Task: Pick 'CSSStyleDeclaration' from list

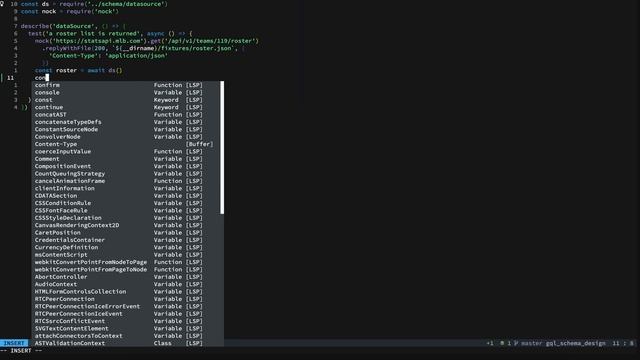Action: (x=128, y=218)
